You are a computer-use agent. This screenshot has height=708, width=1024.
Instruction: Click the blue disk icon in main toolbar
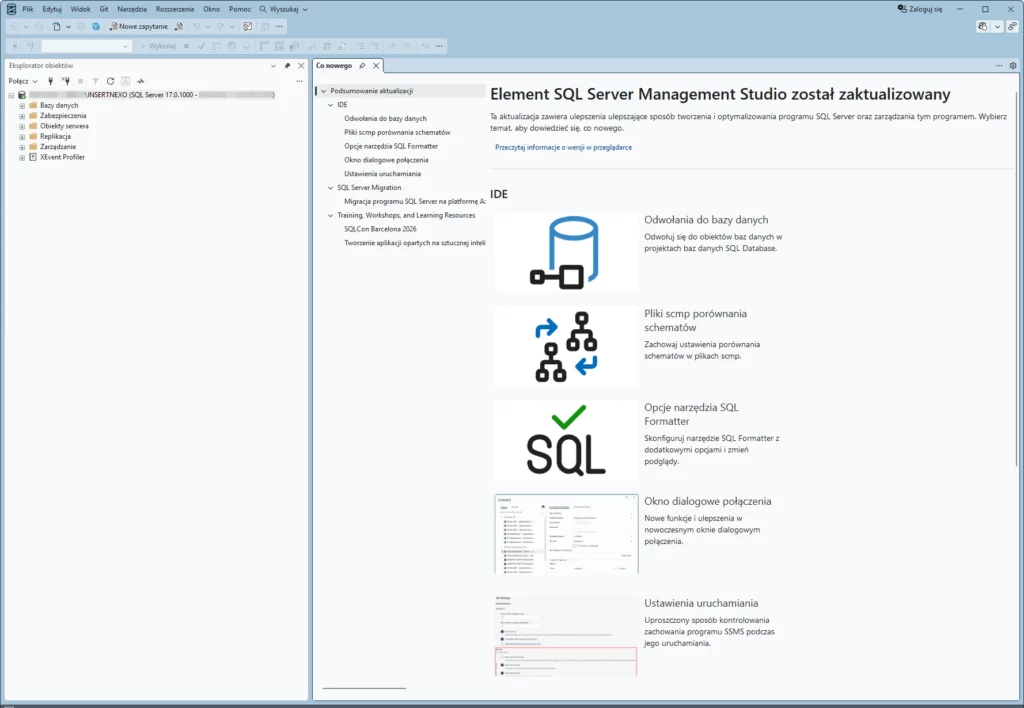[x=96, y=27]
